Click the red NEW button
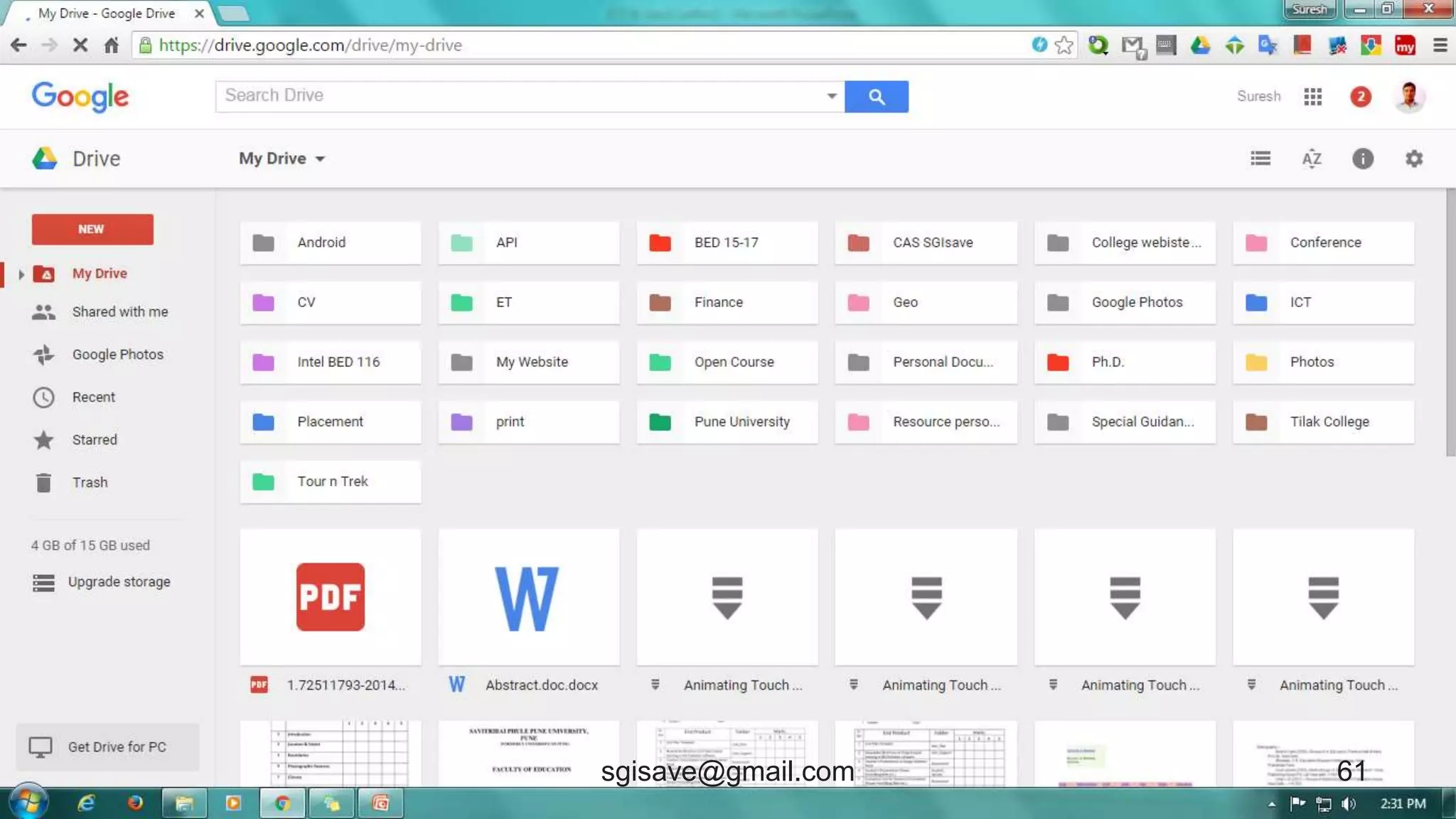This screenshot has width=1456, height=819. [92, 229]
